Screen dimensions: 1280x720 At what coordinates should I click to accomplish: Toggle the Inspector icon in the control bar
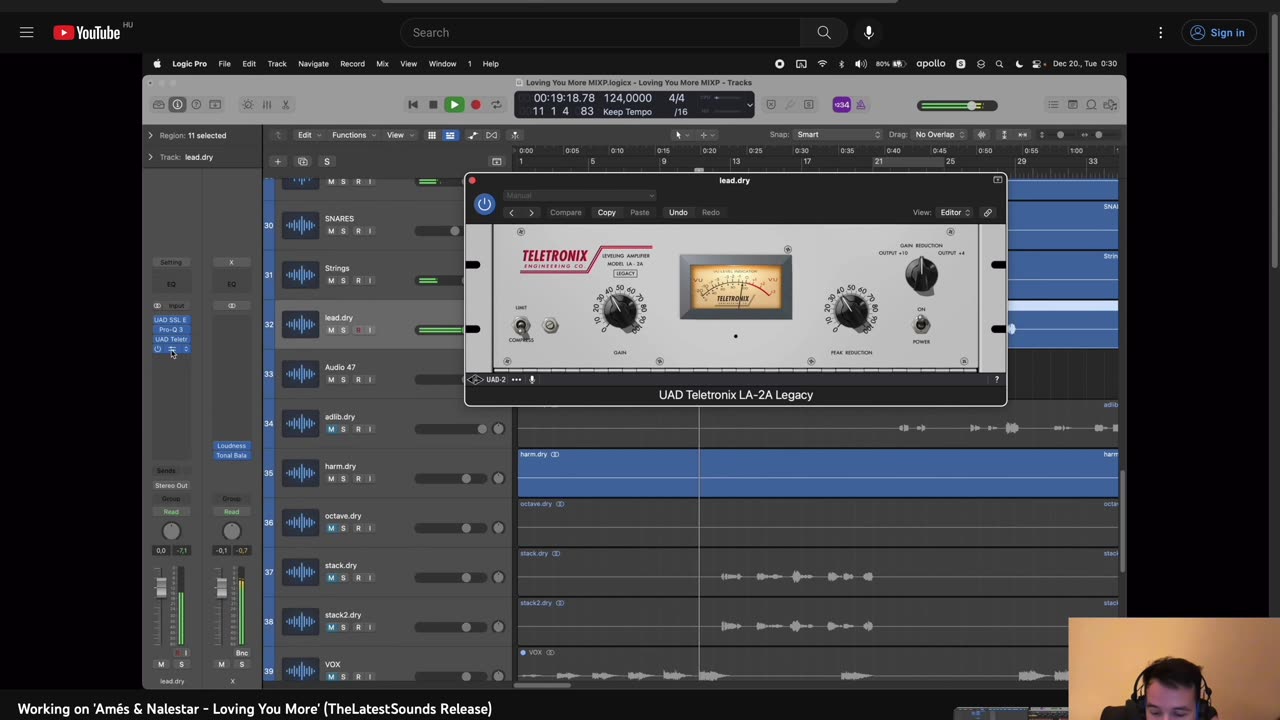coord(177,104)
